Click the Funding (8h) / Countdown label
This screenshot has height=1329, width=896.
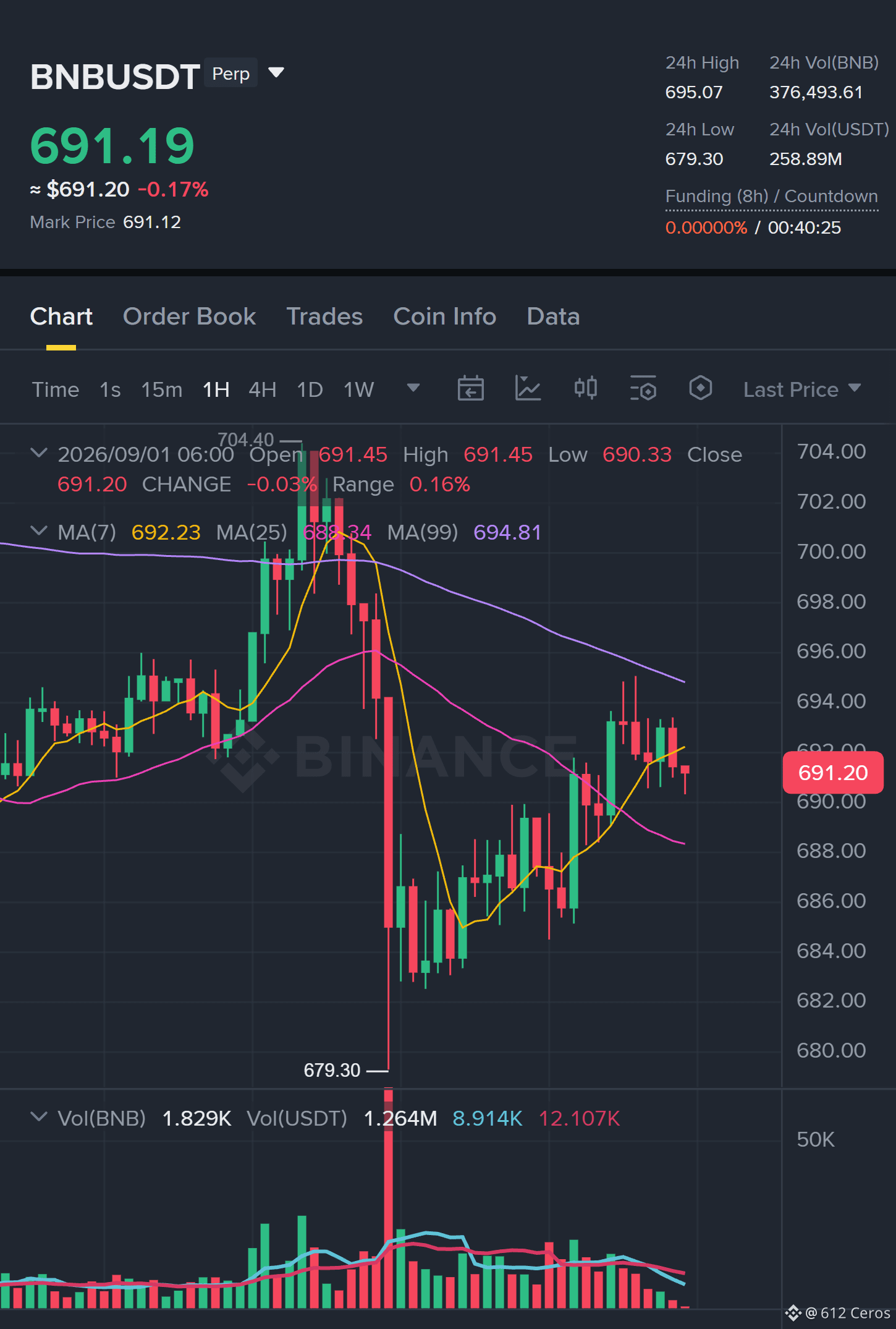click(771, 197)
